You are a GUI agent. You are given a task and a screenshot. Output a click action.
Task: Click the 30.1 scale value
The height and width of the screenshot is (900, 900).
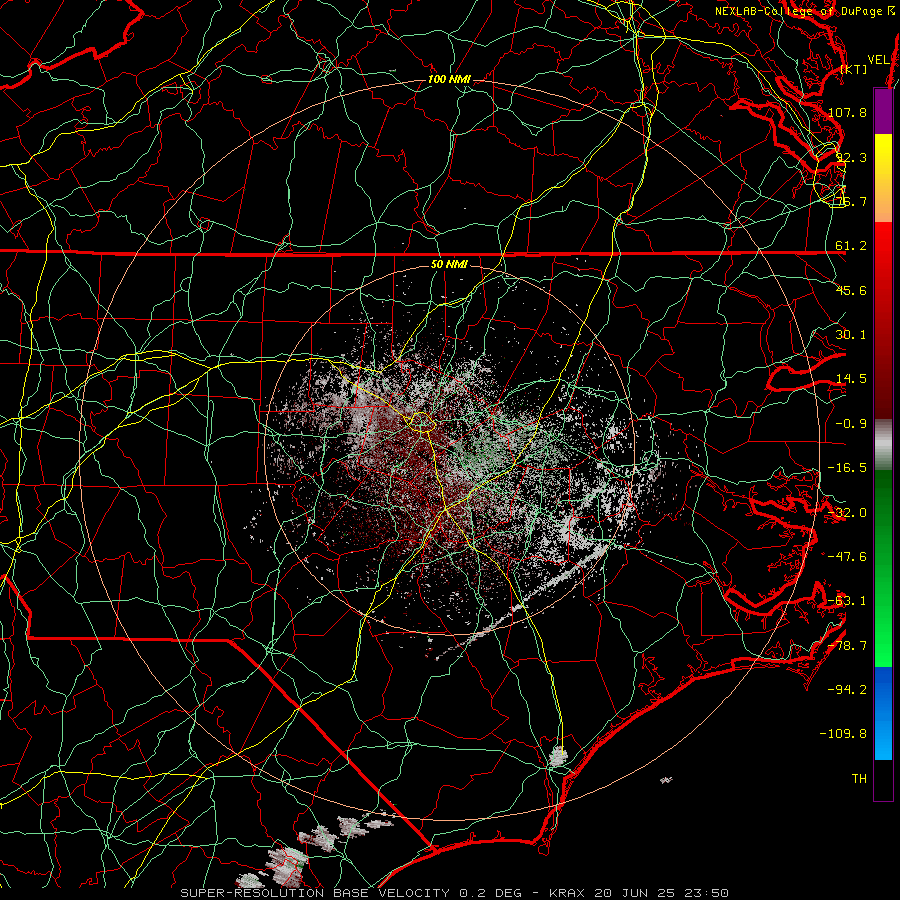(x=851, y=335)
